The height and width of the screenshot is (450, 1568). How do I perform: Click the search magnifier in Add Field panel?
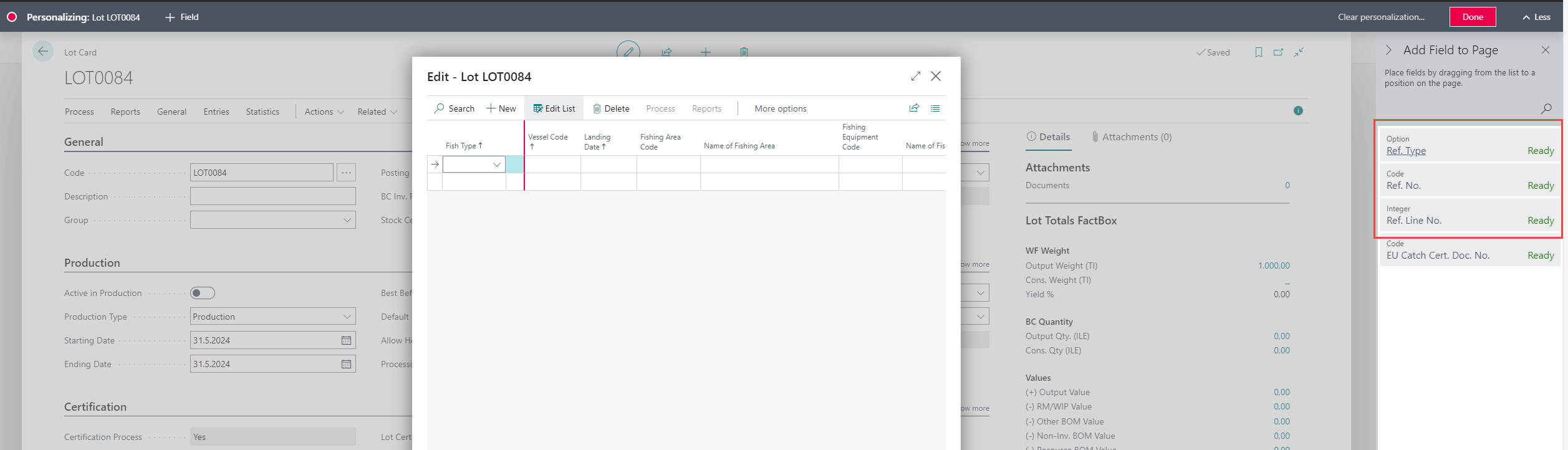1546,108
